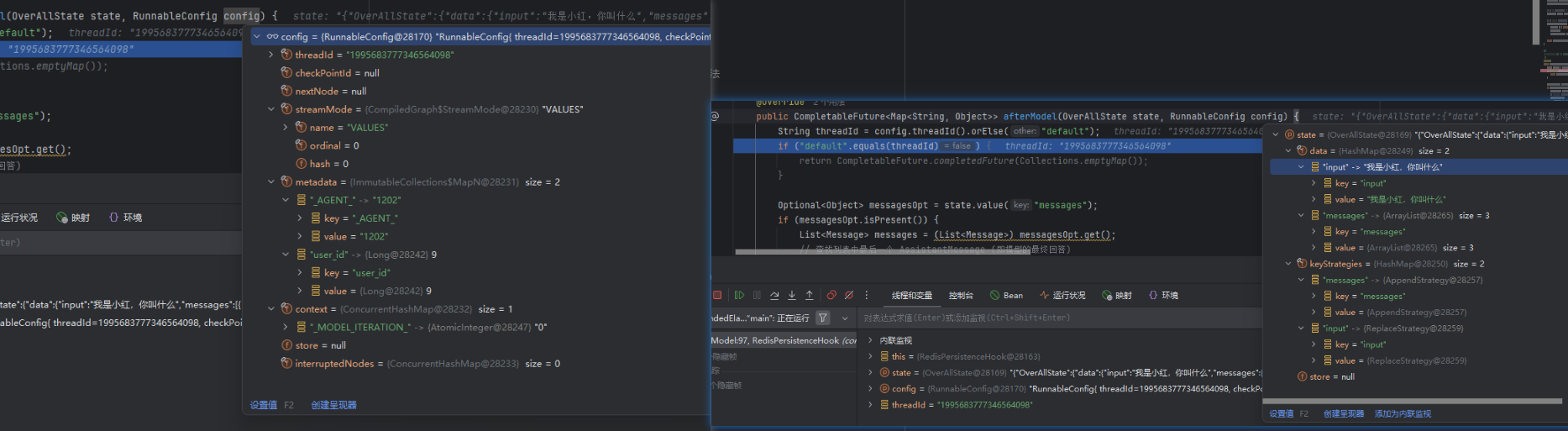Viewport: 1568px width, 431px height.
Task: Click 创建呈现器 link in state popup
Action: pyautogui.click(x=1344, y=414)
